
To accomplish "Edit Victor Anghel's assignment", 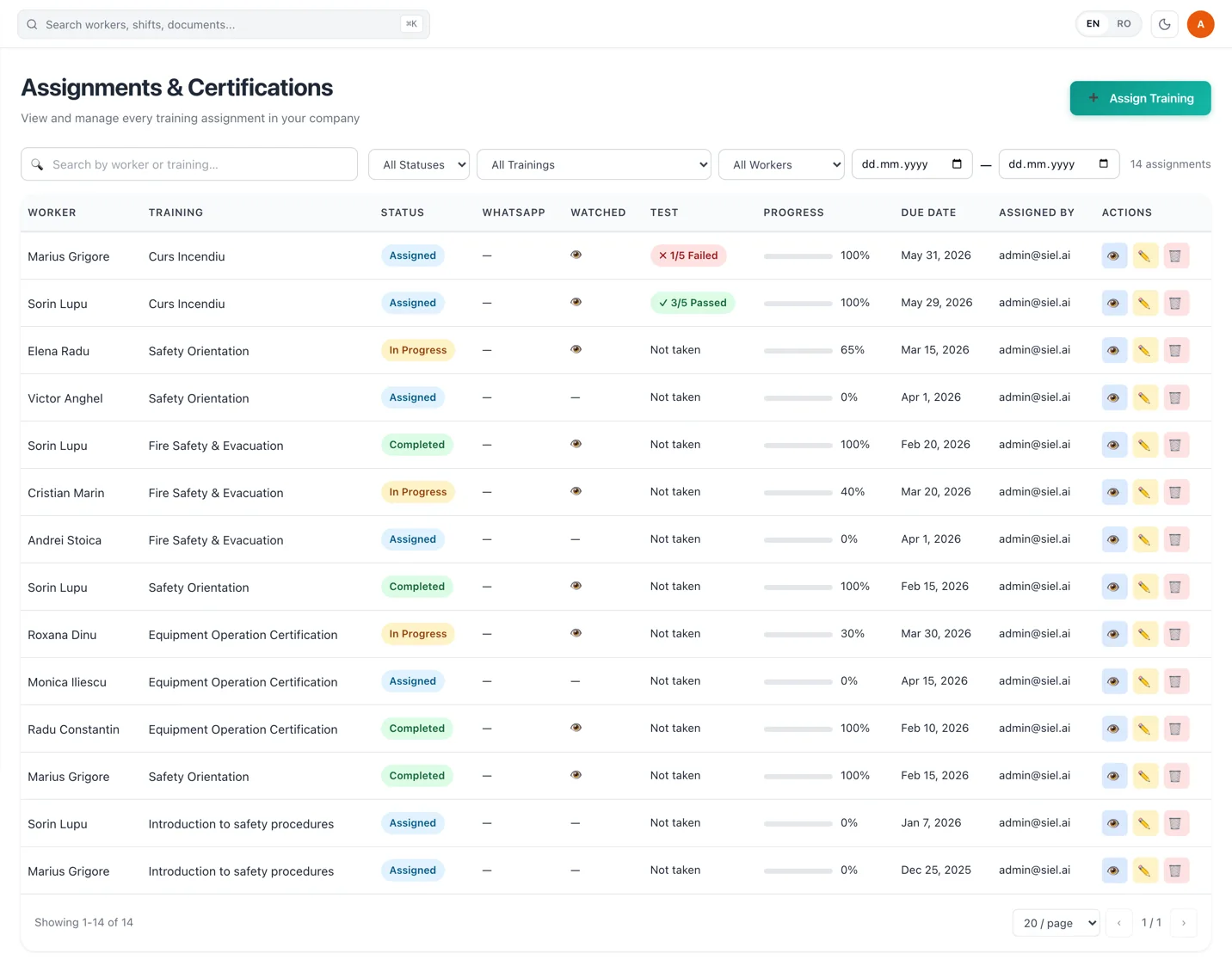I will pos(1145,397).
